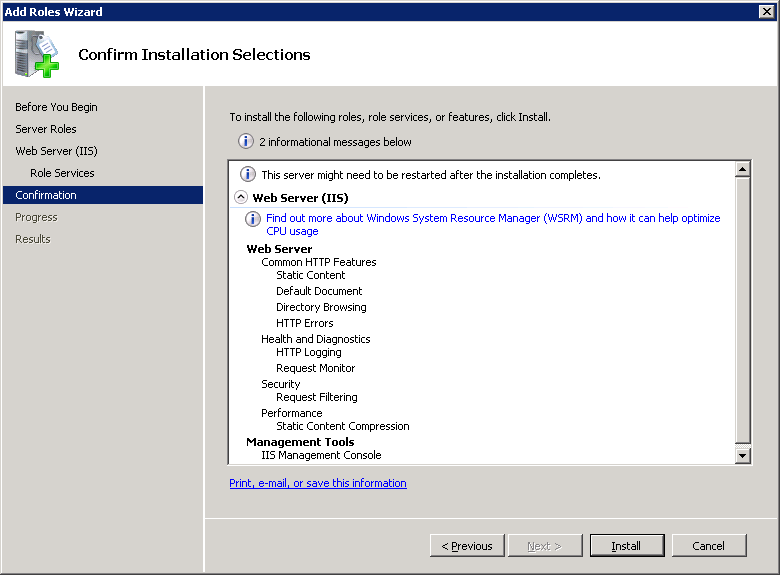Click the scroll down arrow in list
The width and height of the screenshot is (780, 575).
tap(742, 455)
